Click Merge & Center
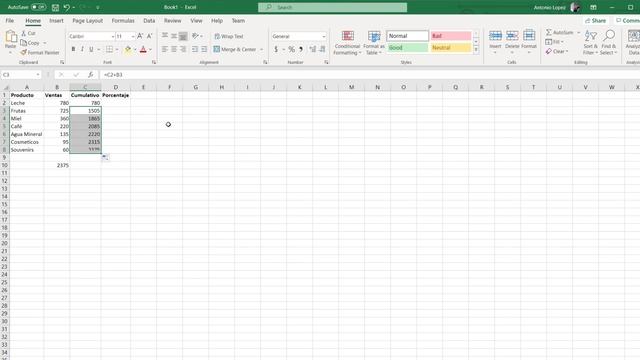This screenshot has width=640, height=360. 235,49
